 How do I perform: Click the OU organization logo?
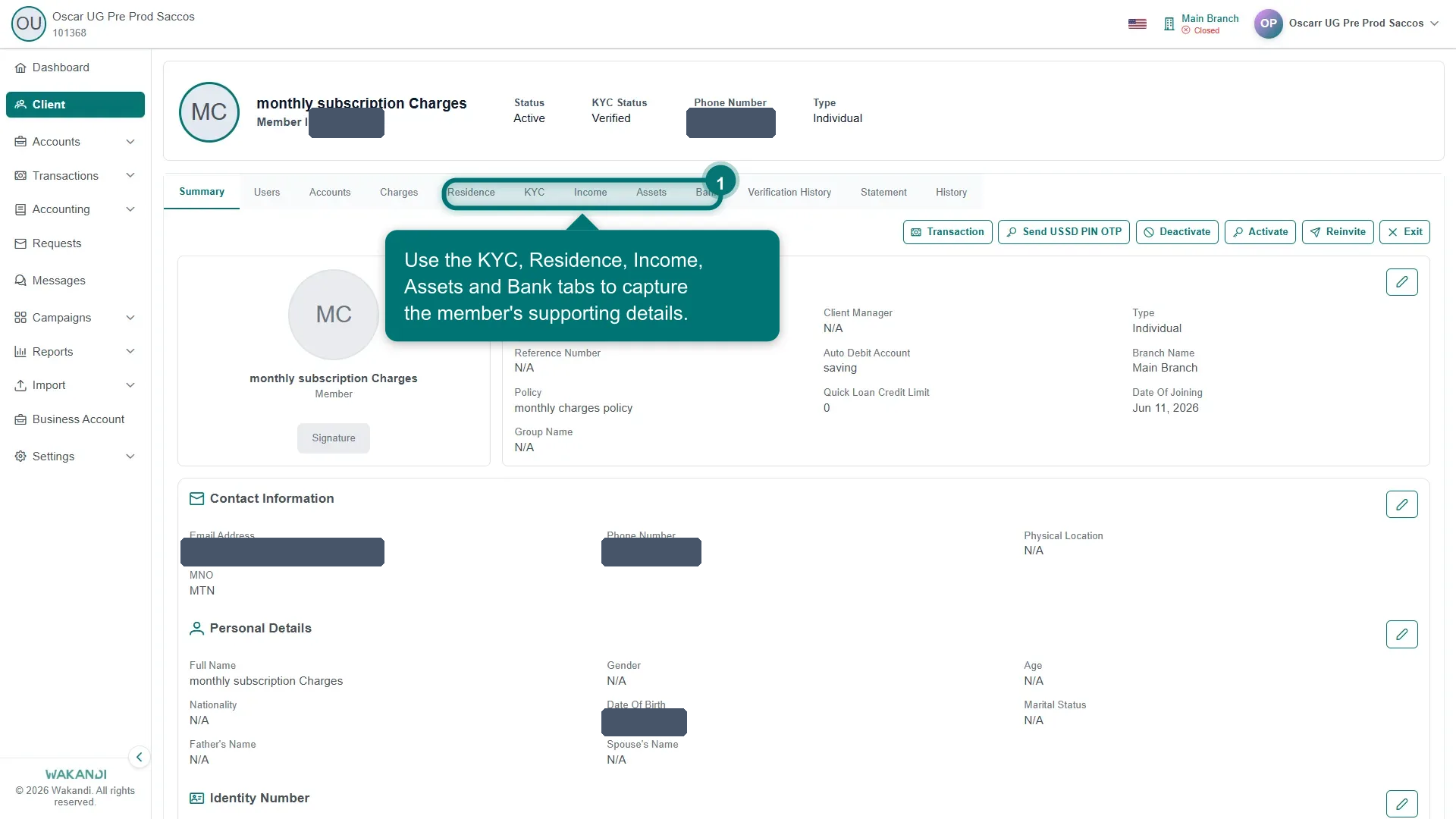click(x=29, y=24)
